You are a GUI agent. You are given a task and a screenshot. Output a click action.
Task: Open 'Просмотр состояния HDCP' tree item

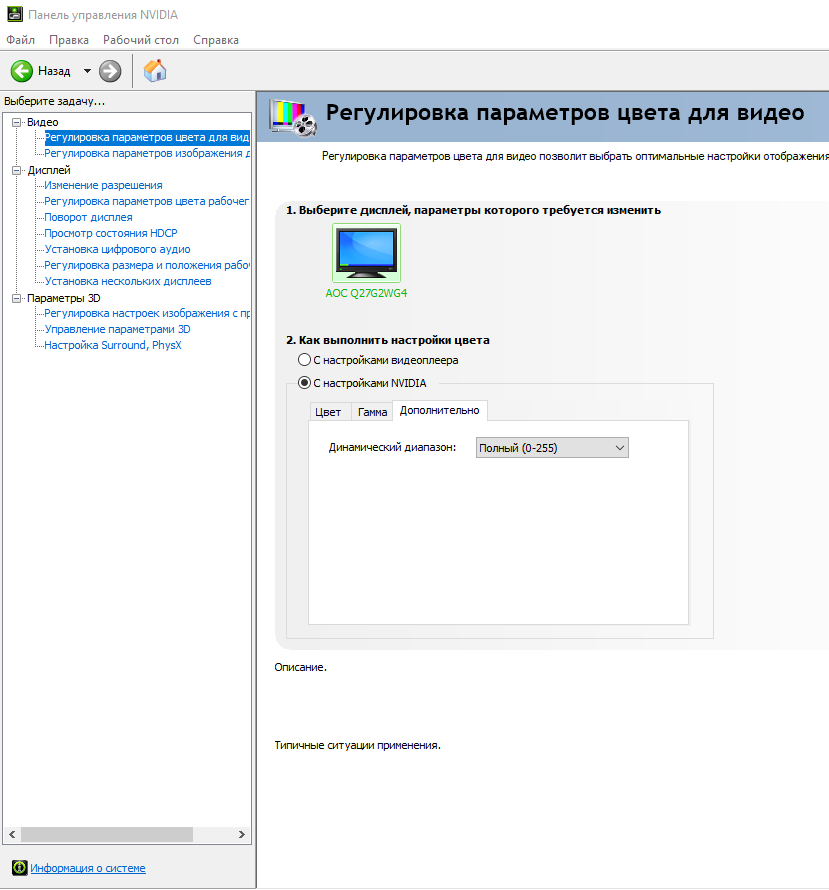(x=111, y=233)
